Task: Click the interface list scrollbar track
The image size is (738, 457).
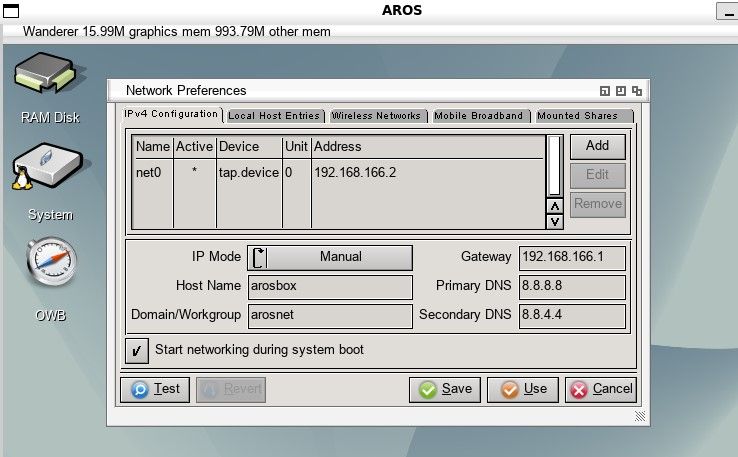Action: 554,166
